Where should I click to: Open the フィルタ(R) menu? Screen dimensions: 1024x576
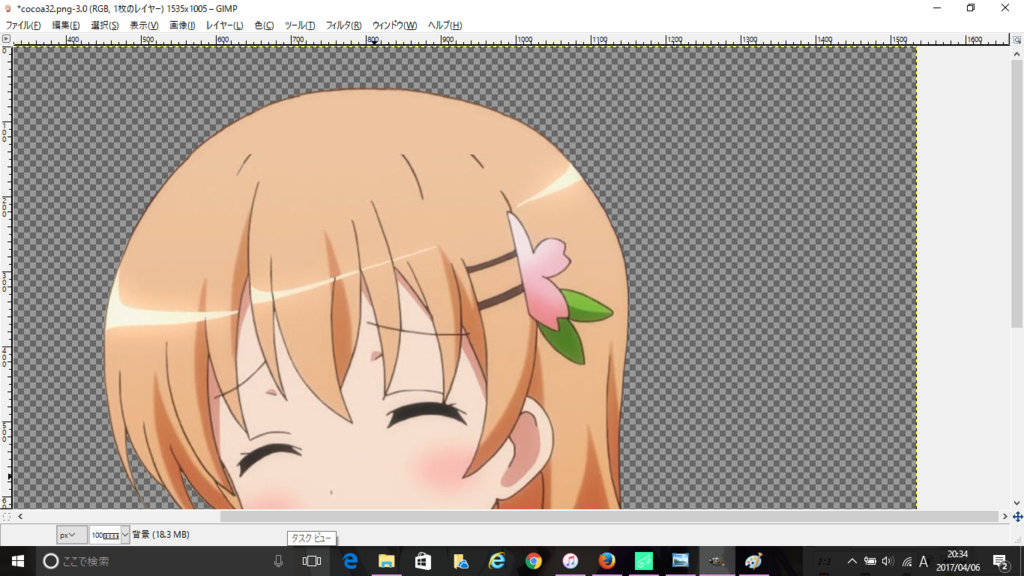[343, 25]
